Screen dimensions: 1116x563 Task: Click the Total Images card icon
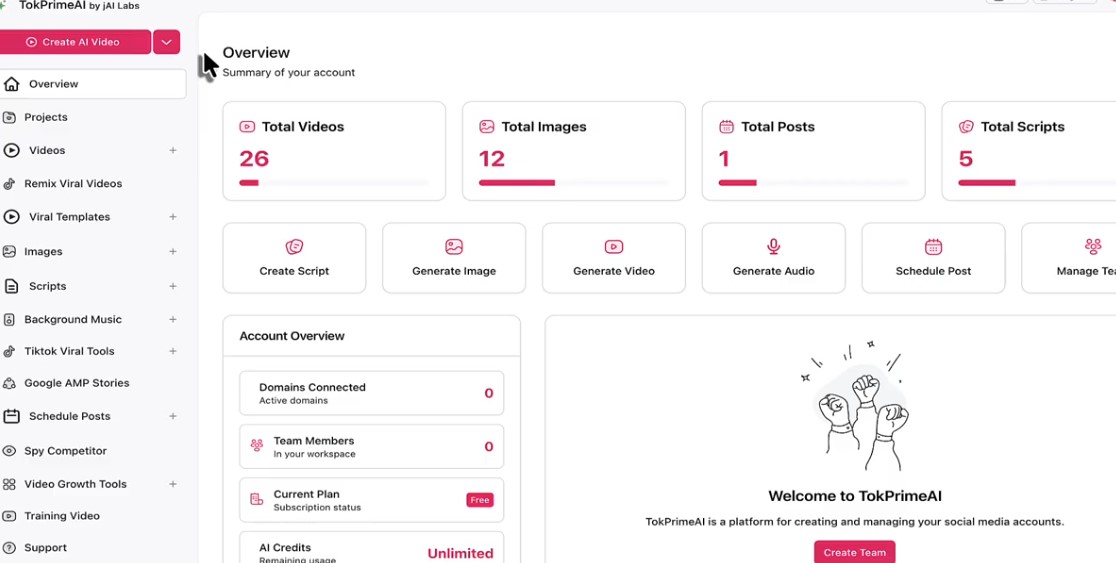[487, 127]
